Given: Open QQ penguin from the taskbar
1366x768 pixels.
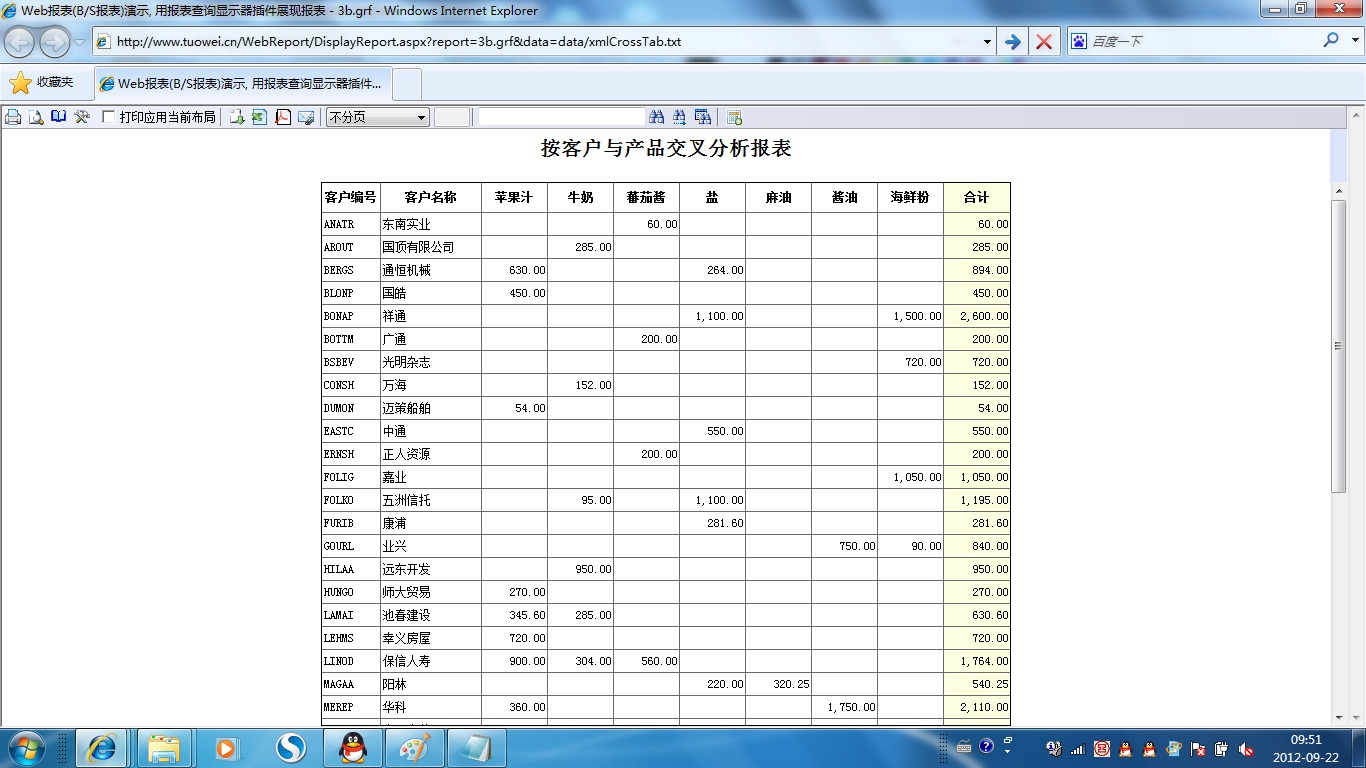Looking at the screenshot, I should [x=352, y=747].
